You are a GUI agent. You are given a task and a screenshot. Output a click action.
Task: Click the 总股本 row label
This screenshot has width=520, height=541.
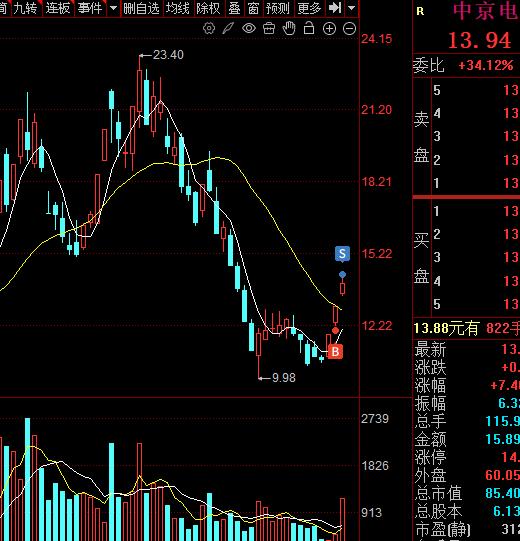tap(438, 511)
